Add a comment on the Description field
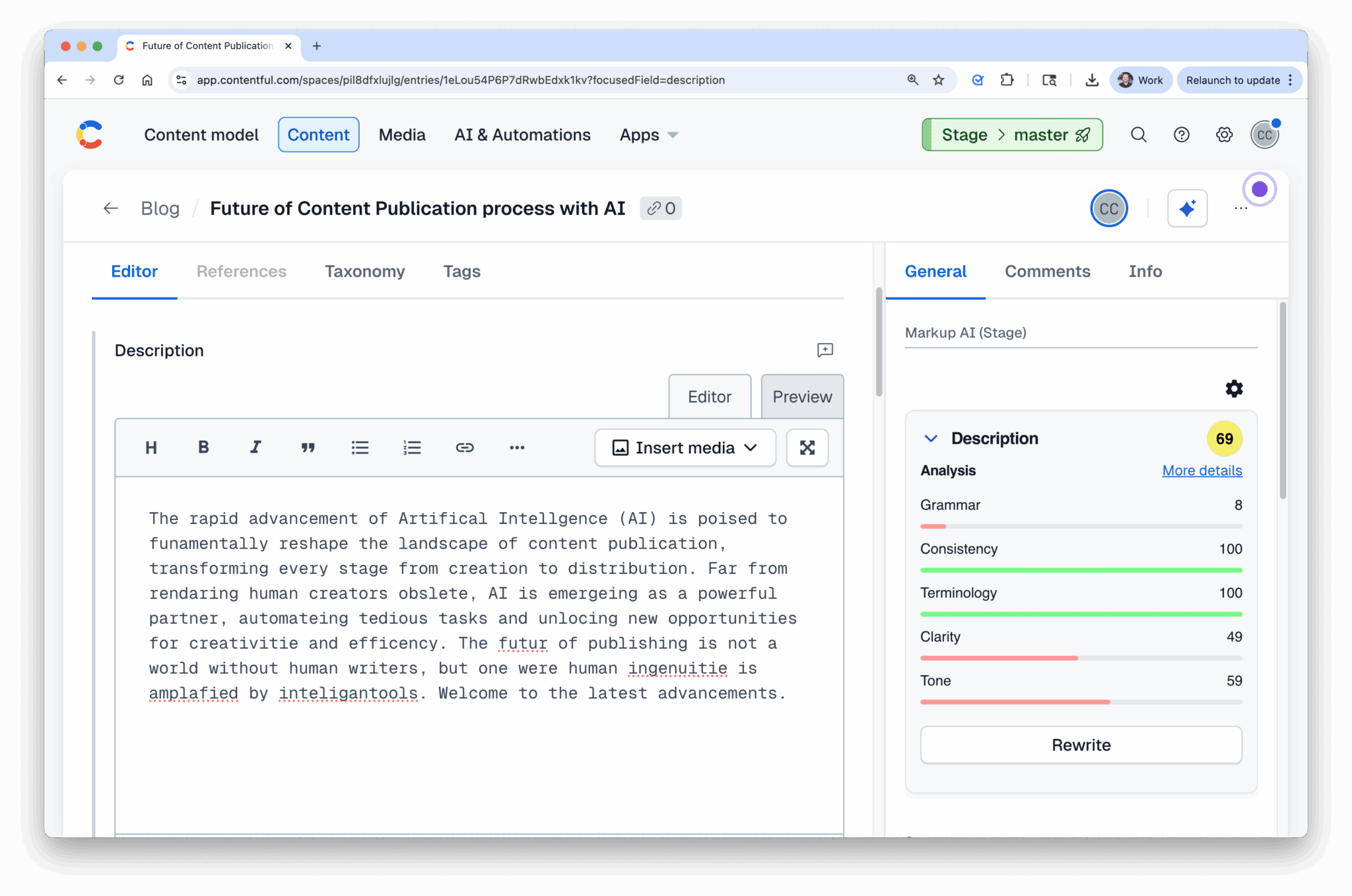The height and width of the screenshot is (896, 1352). point(825,350)
